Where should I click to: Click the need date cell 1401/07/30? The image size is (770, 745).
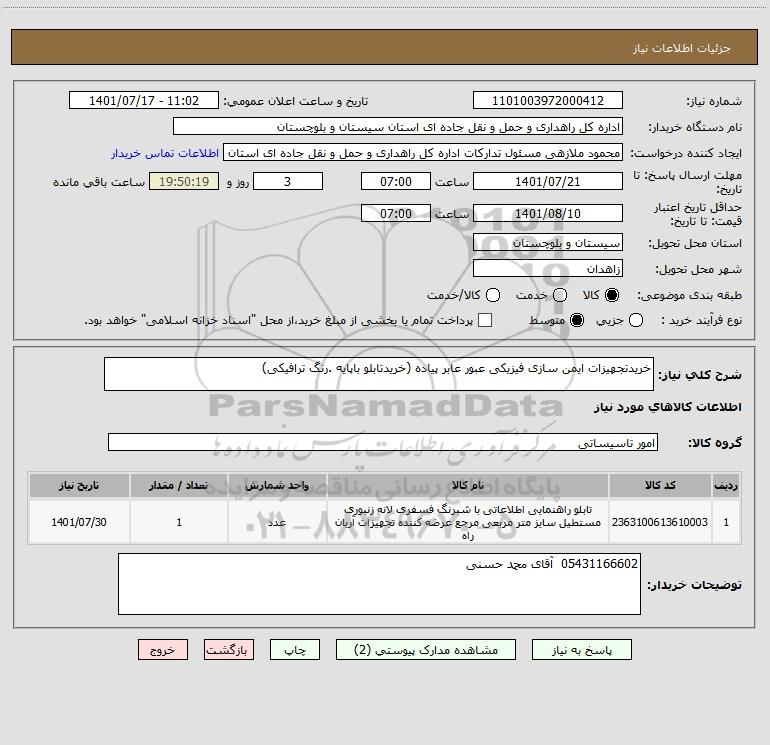(79, 522)
